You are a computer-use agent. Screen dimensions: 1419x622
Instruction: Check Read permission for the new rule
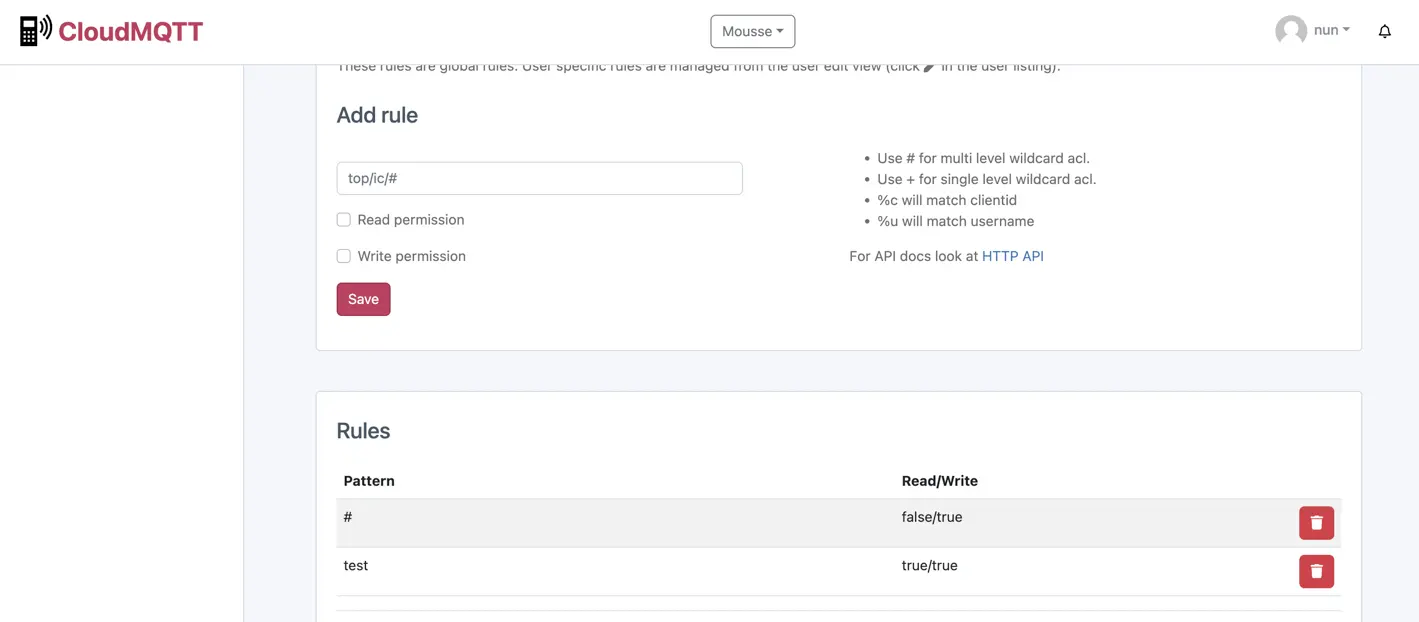click(343, 218)
